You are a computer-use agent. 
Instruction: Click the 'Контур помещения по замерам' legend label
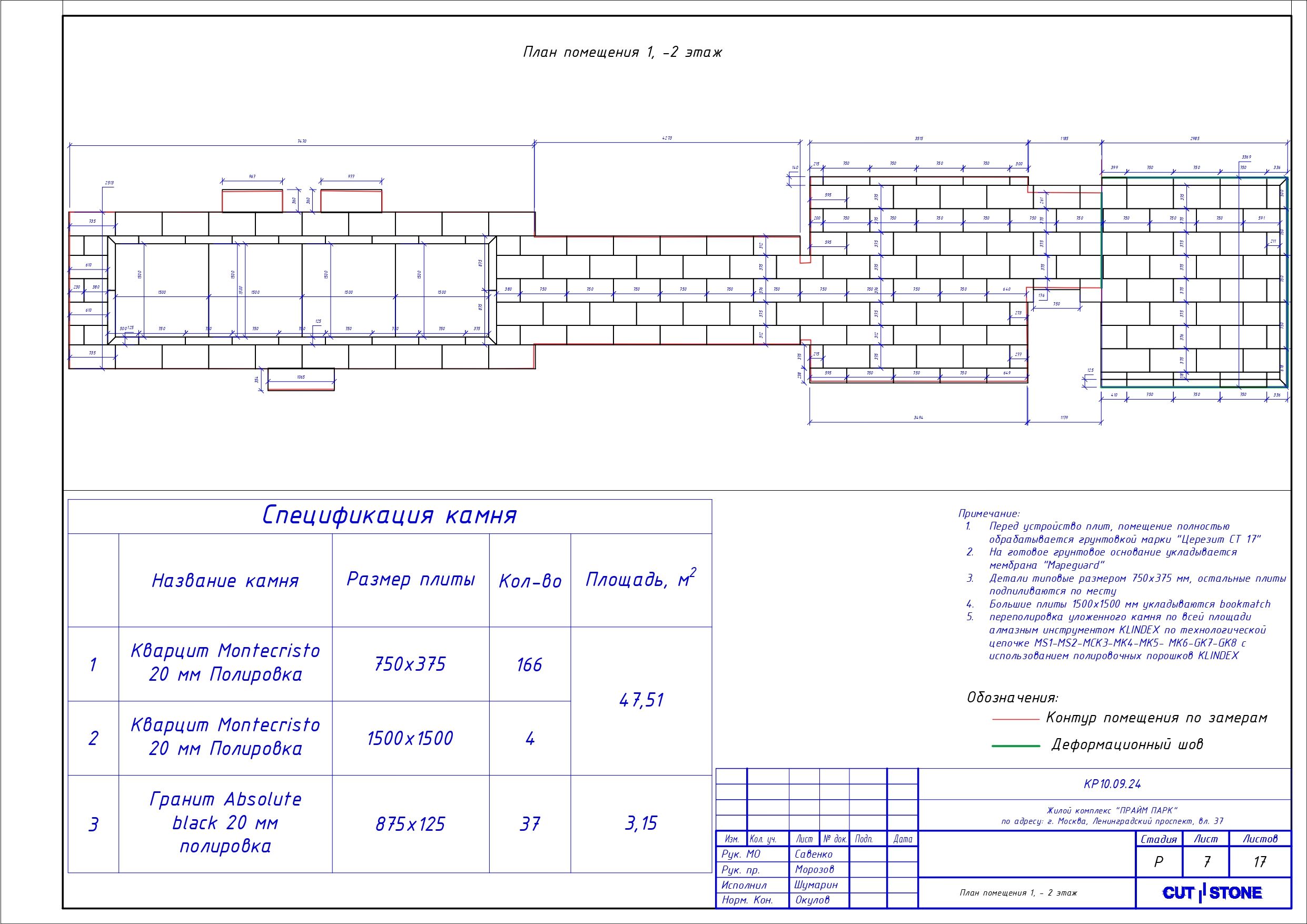1157,718
